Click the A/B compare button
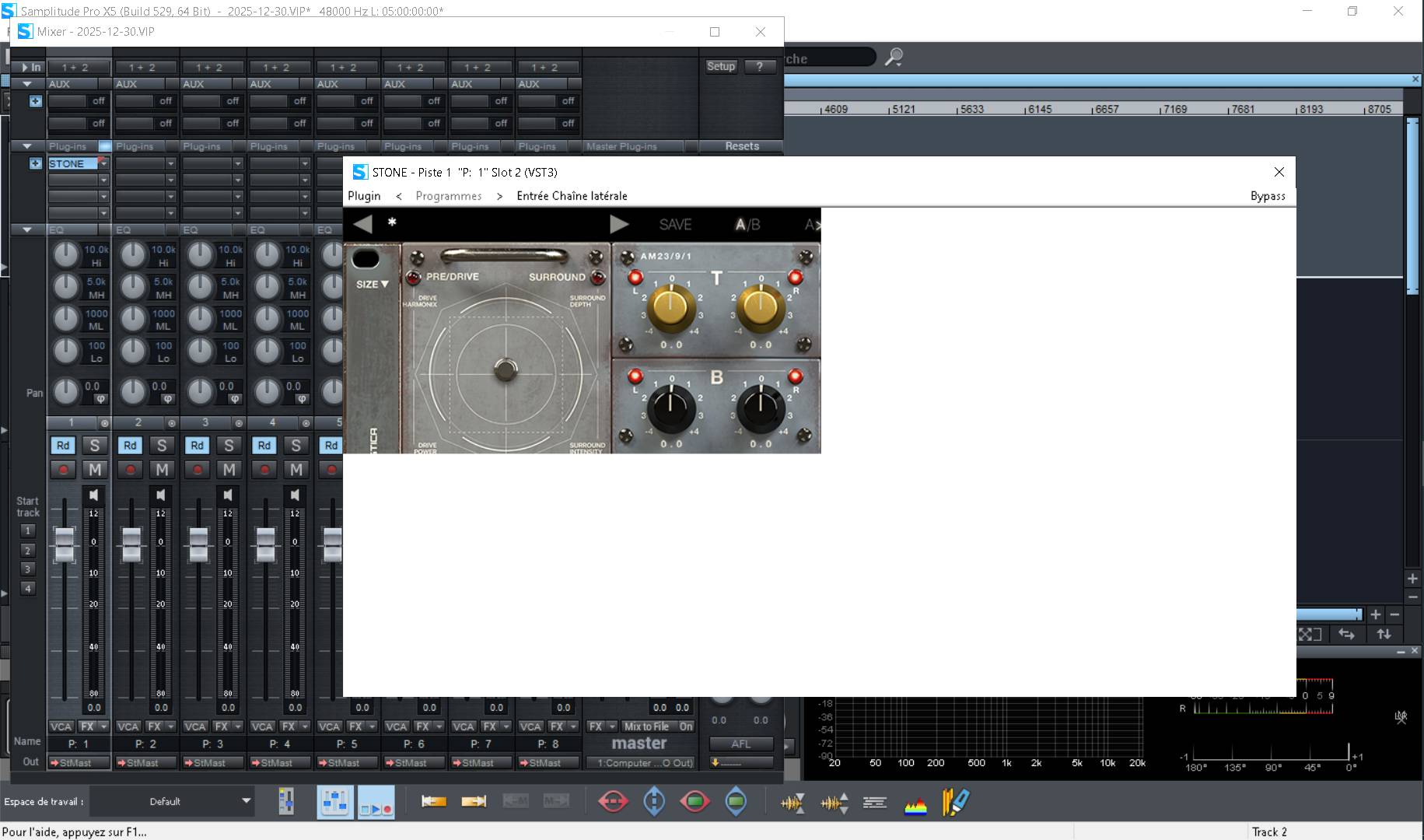This screenshot has height=840, width=1424. [748, 225]
